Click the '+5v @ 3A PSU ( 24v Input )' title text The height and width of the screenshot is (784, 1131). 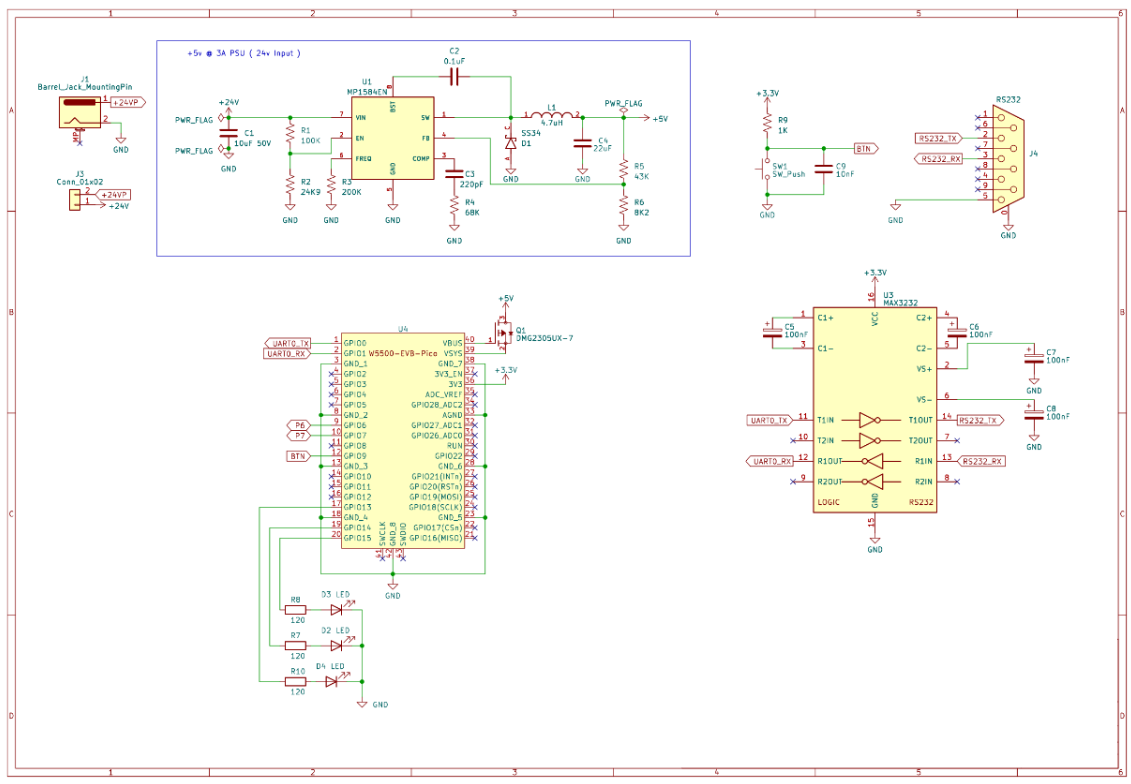tap(244, 53)
